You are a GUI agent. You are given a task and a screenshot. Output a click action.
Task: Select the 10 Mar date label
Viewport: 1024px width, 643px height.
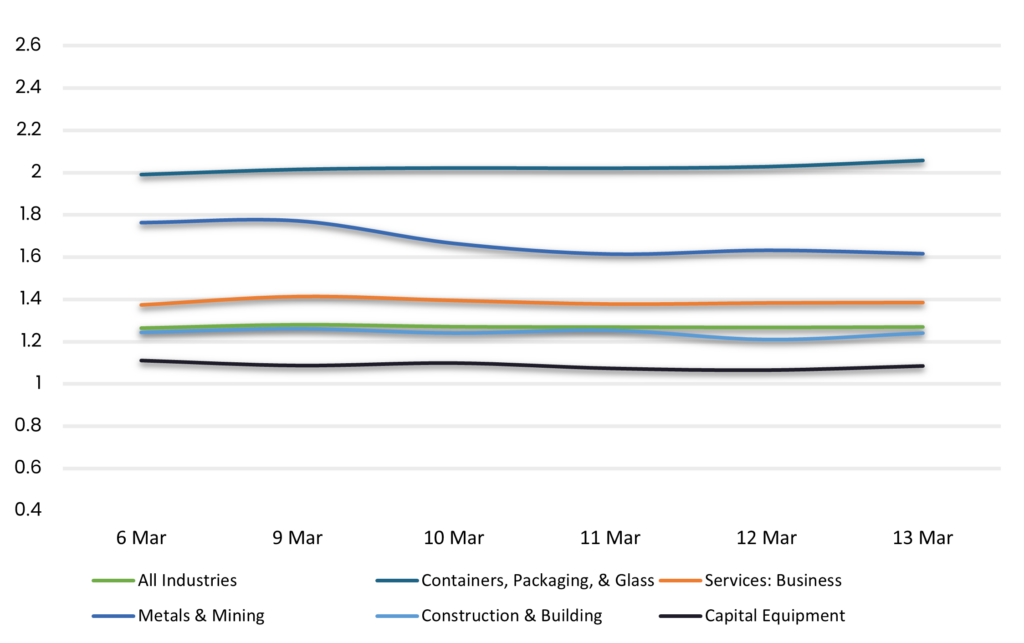pyautogui.click(x=453, y=538)
